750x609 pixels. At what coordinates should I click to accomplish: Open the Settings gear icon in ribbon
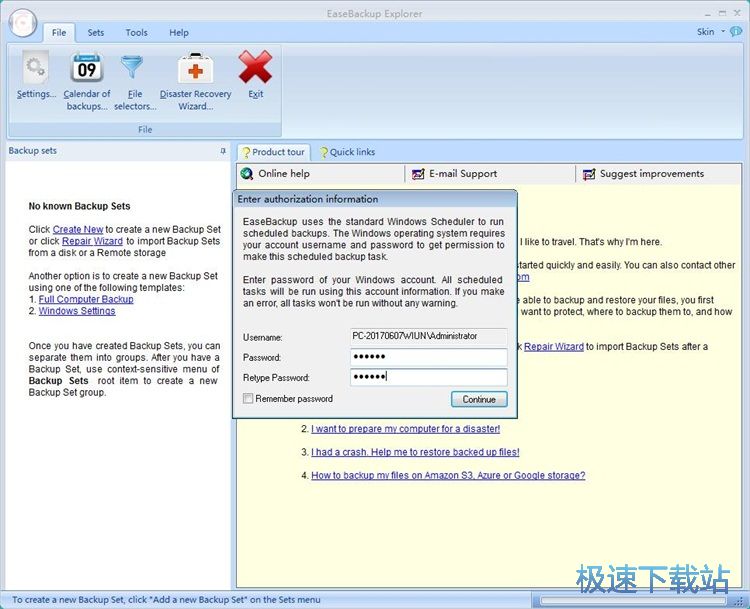click(x=35, y=67)
